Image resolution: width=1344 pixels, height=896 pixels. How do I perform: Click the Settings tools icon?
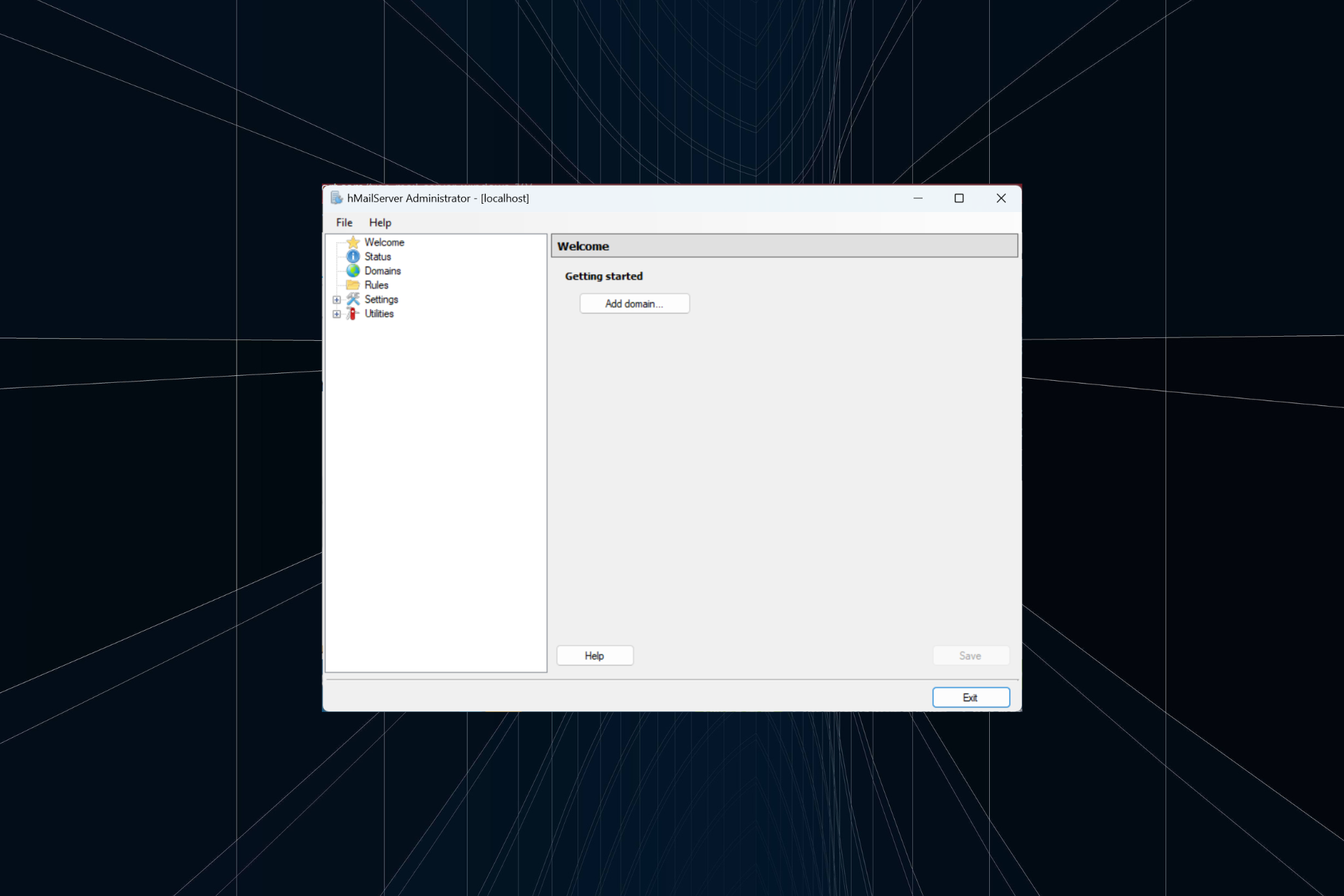tap(353, 300)
